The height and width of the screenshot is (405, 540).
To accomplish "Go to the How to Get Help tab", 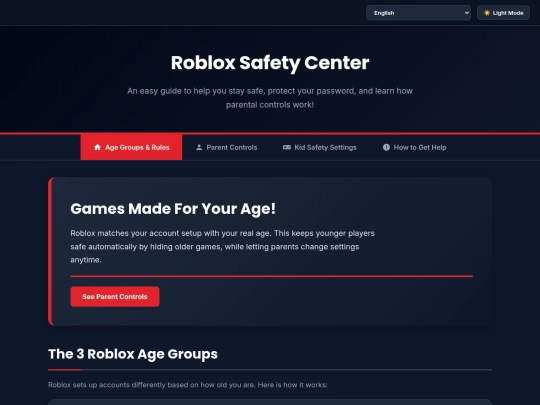I will 415,147.
